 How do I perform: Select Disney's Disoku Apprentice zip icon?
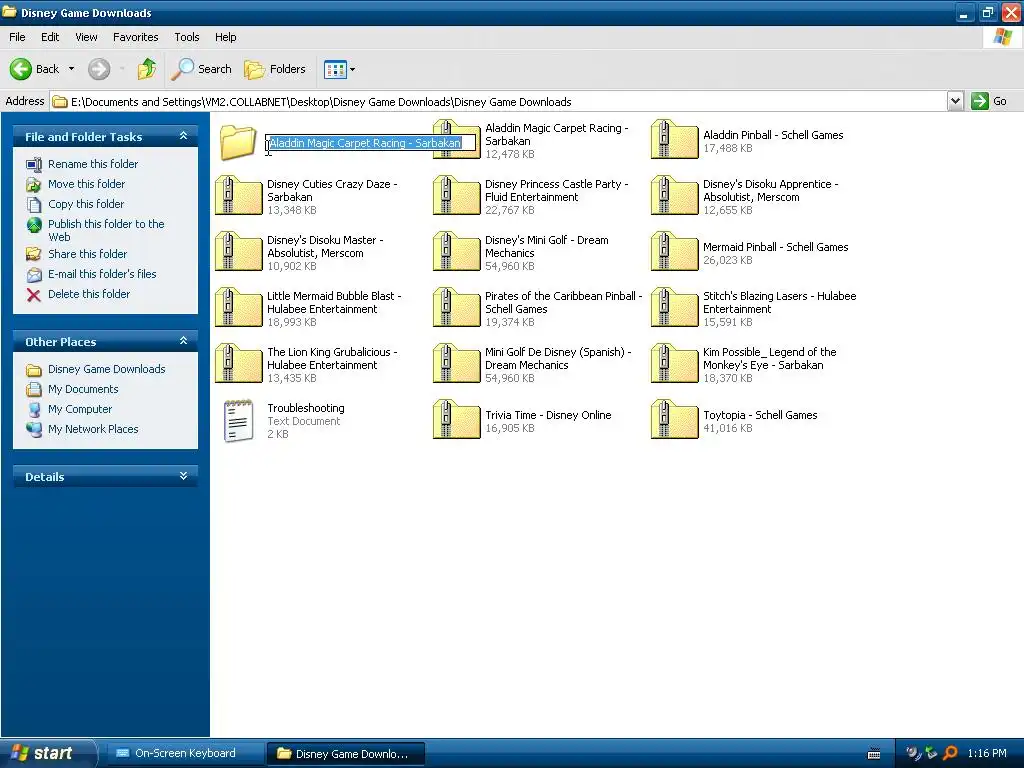[674, 196]
